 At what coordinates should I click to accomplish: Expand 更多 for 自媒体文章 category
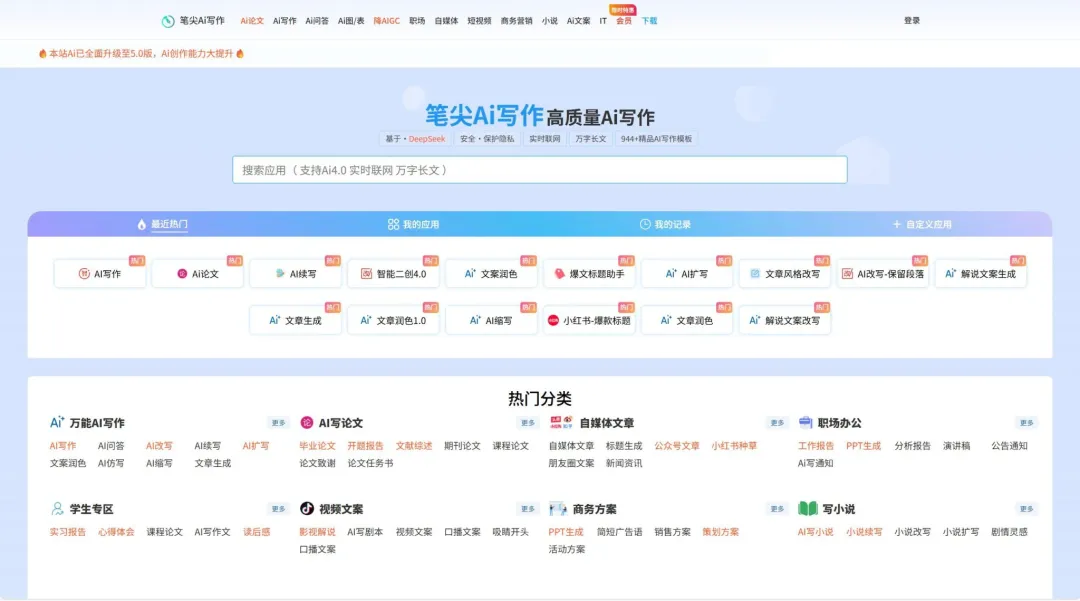click(777, 423)
